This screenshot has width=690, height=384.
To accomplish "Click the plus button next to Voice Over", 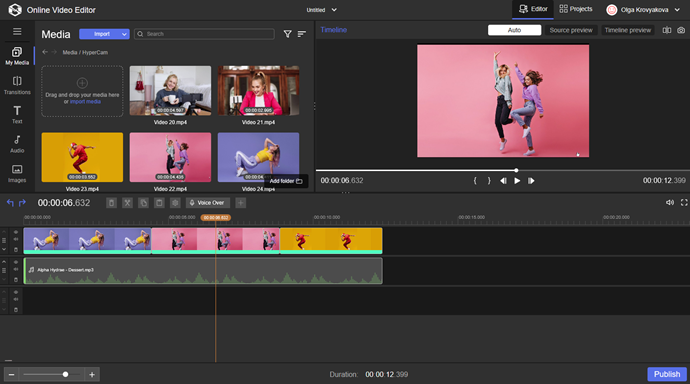I will (240, 203).
